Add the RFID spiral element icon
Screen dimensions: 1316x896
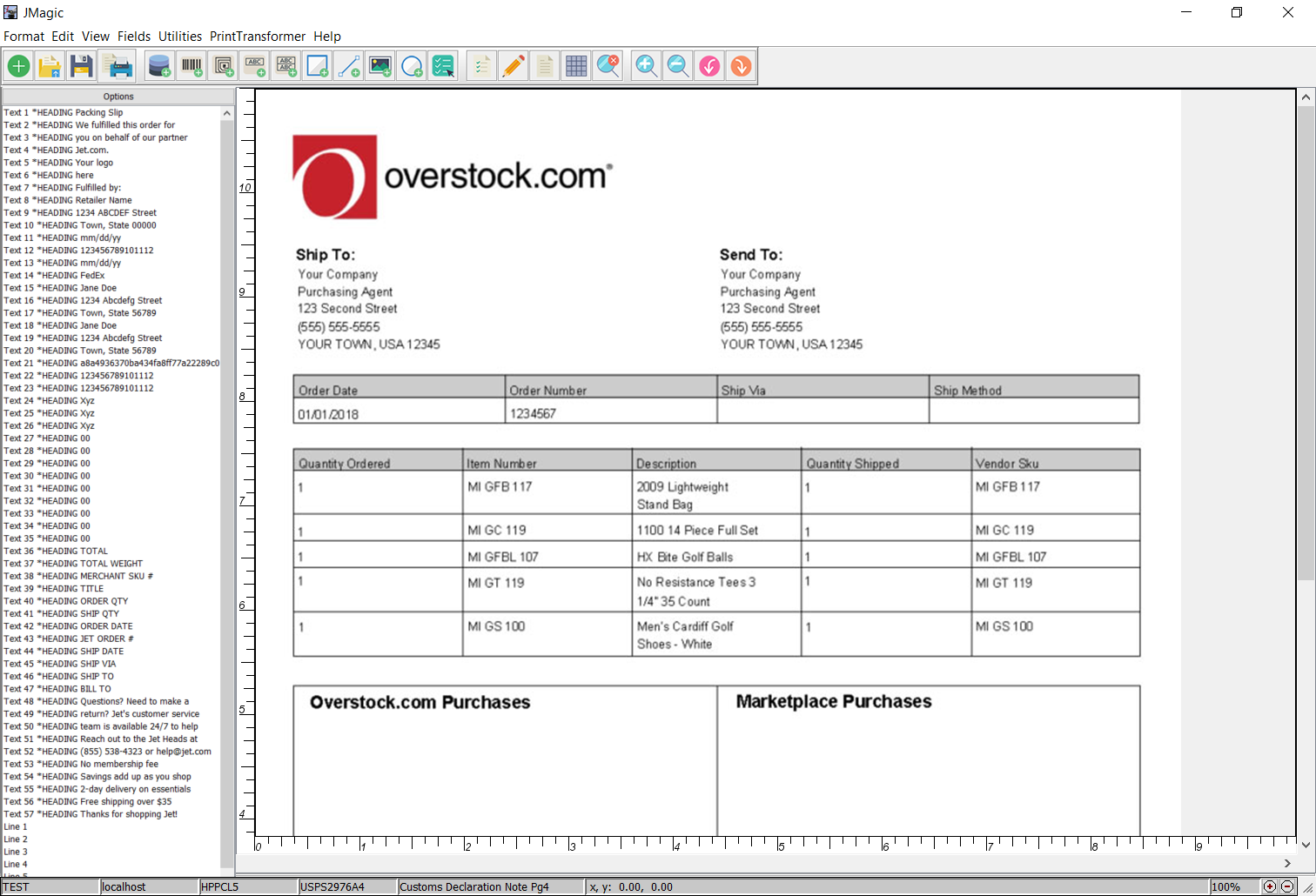pyautogui.click(x=223, y=66)
